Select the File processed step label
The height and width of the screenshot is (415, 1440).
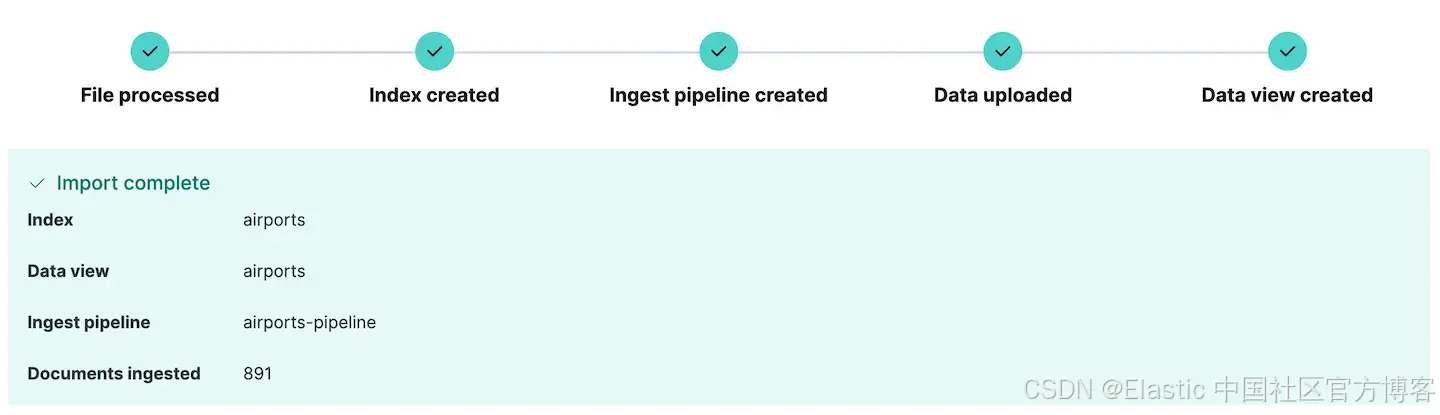[150, 95]
